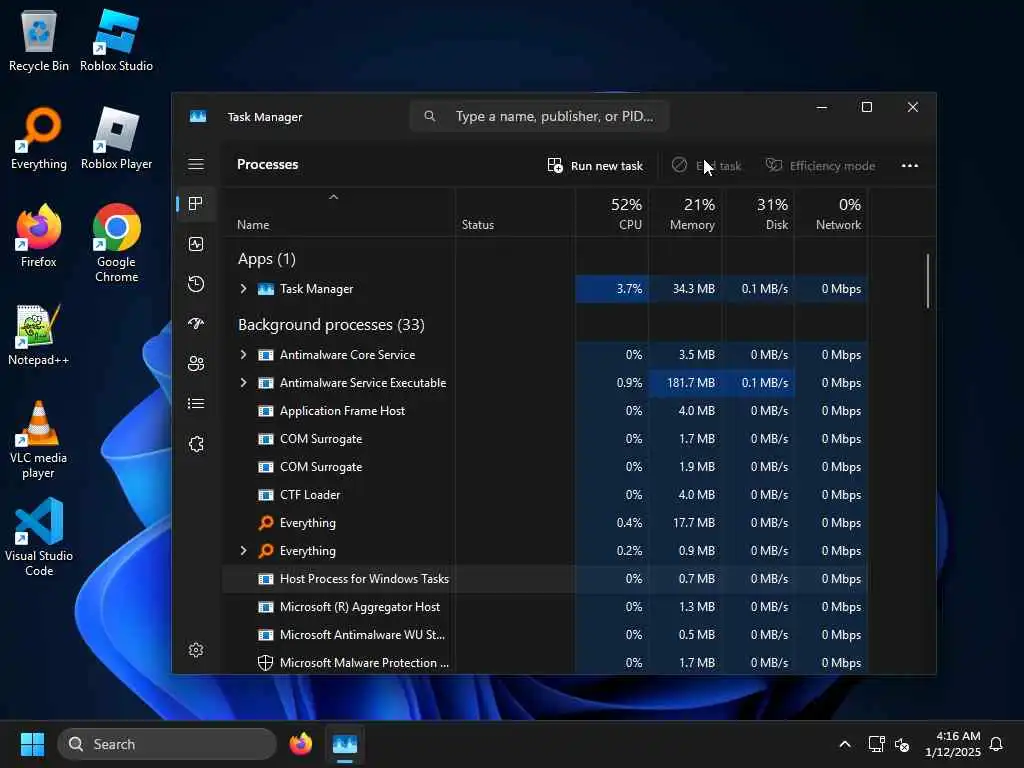Select the VLC media player desktop shortcut
Image resolution: width=1024 pixels, height=768 pixels.
click(x=39, y=439)
